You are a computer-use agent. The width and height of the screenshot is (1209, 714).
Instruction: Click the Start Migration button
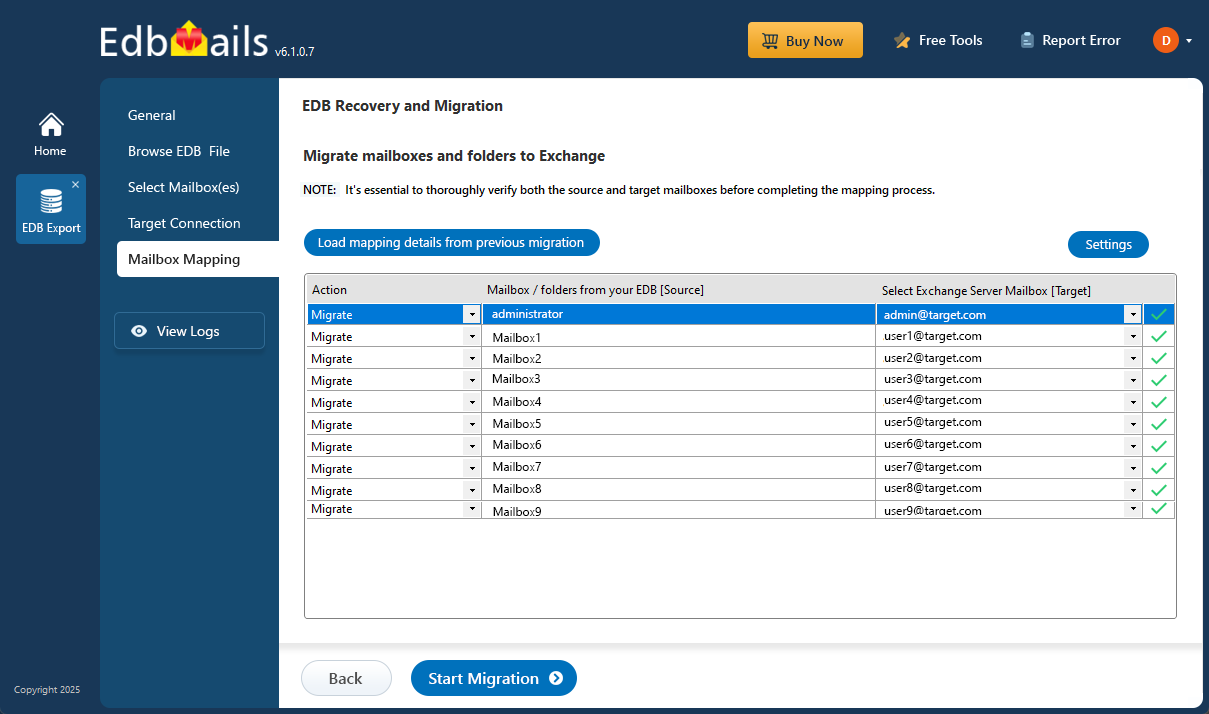coord(494,678)
